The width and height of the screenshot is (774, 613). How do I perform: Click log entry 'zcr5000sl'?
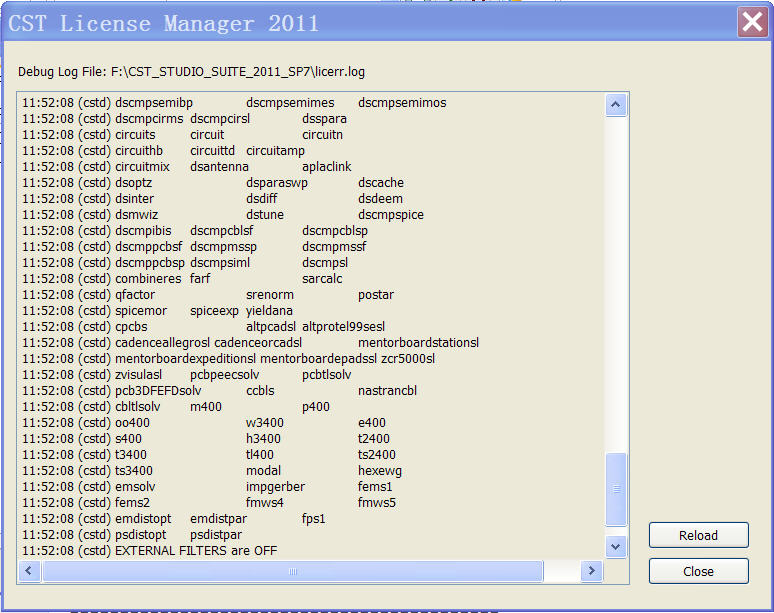[x=408, y=359]
